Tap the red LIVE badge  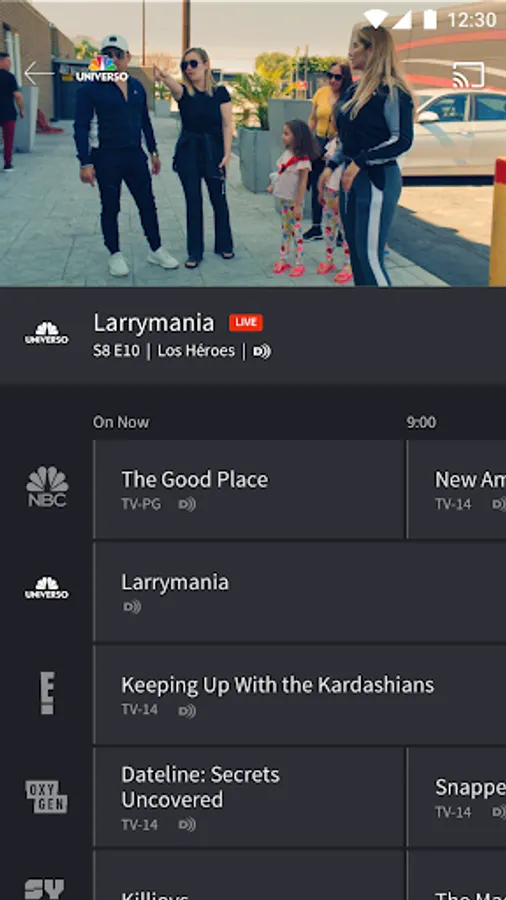246,323
